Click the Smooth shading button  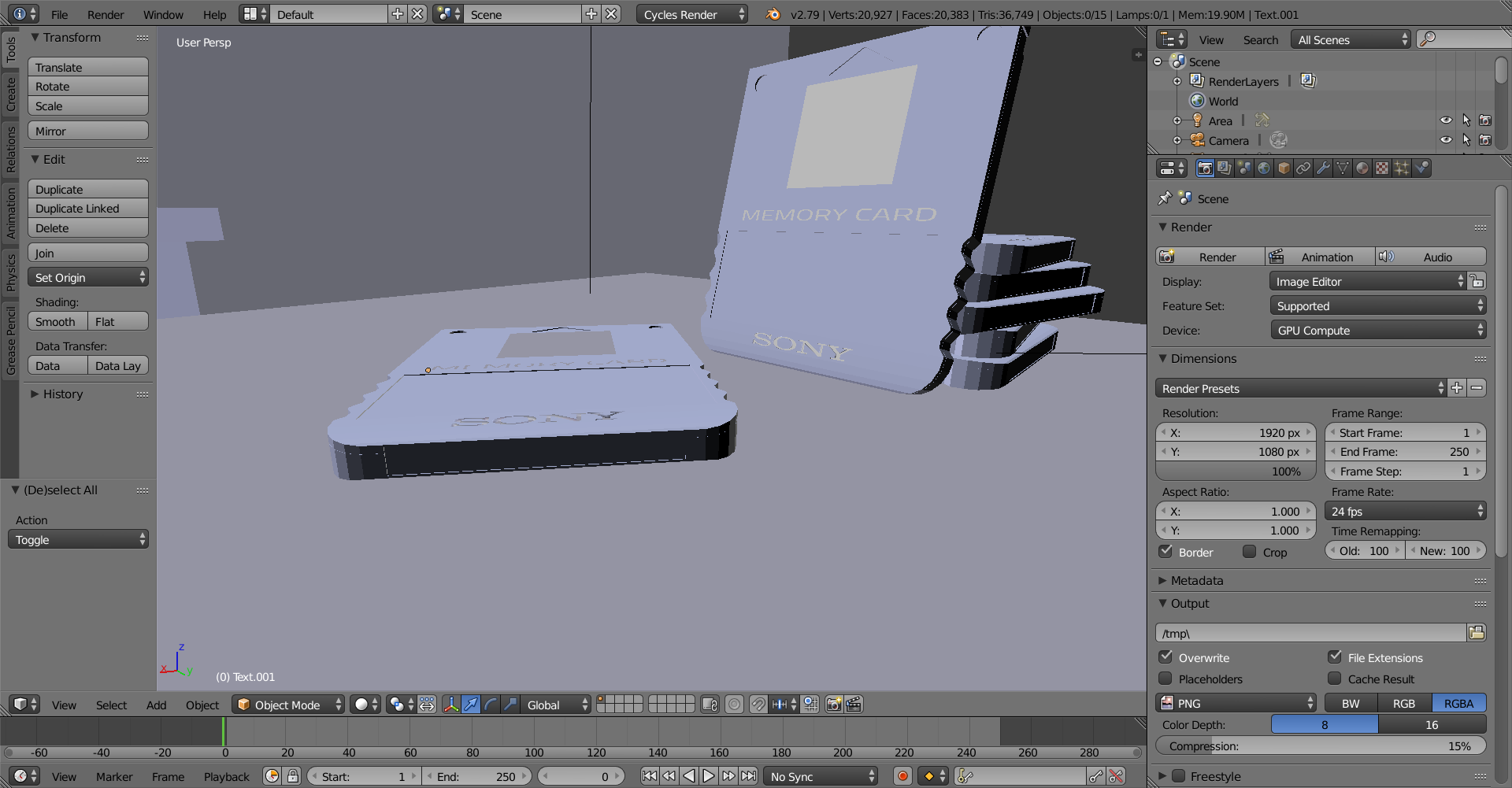tap(57, 321)
